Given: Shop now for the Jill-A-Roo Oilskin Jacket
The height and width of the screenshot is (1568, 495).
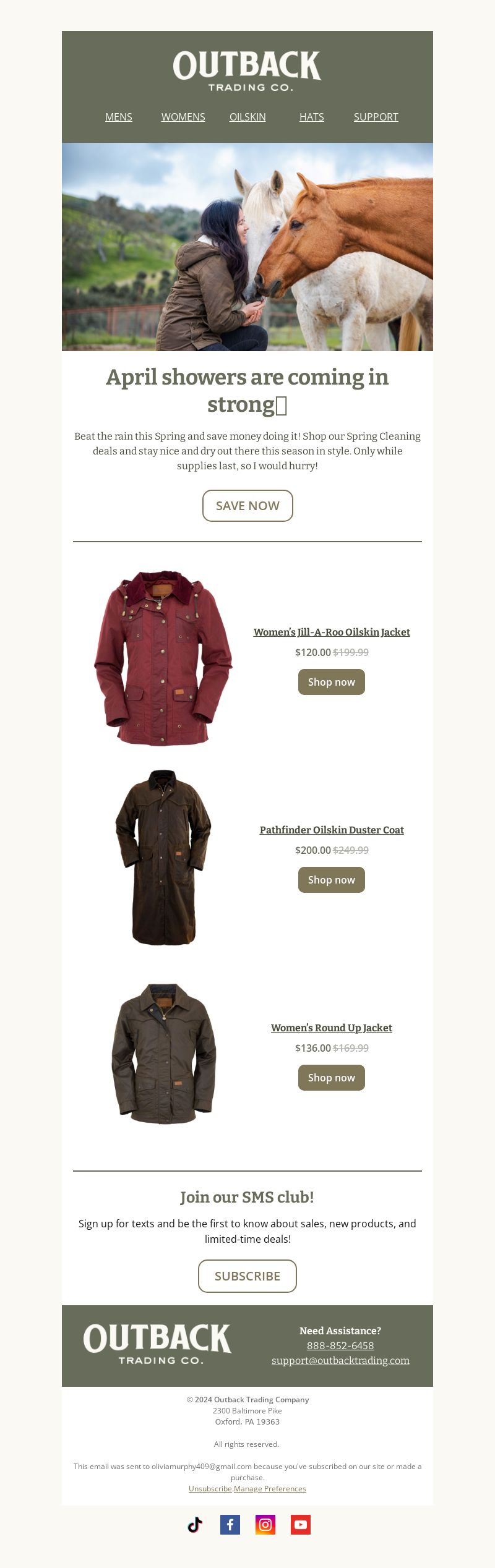Looking at the screenshot, I should coord(332,682).
